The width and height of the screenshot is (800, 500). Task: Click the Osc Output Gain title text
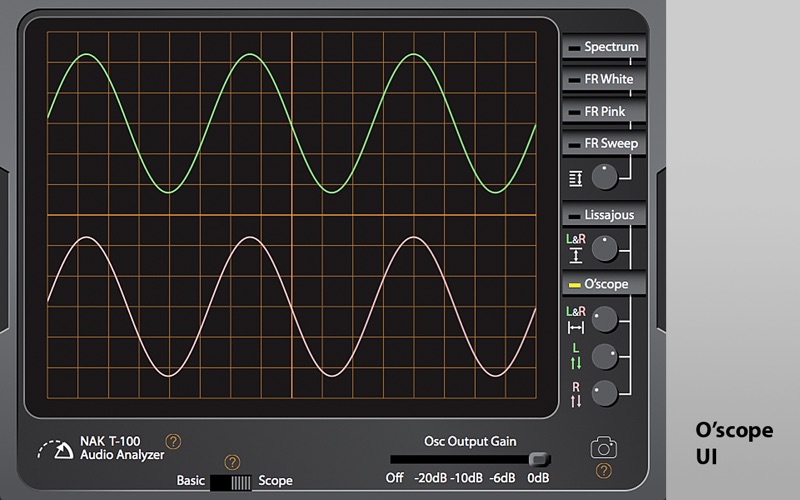click(470, 441)
